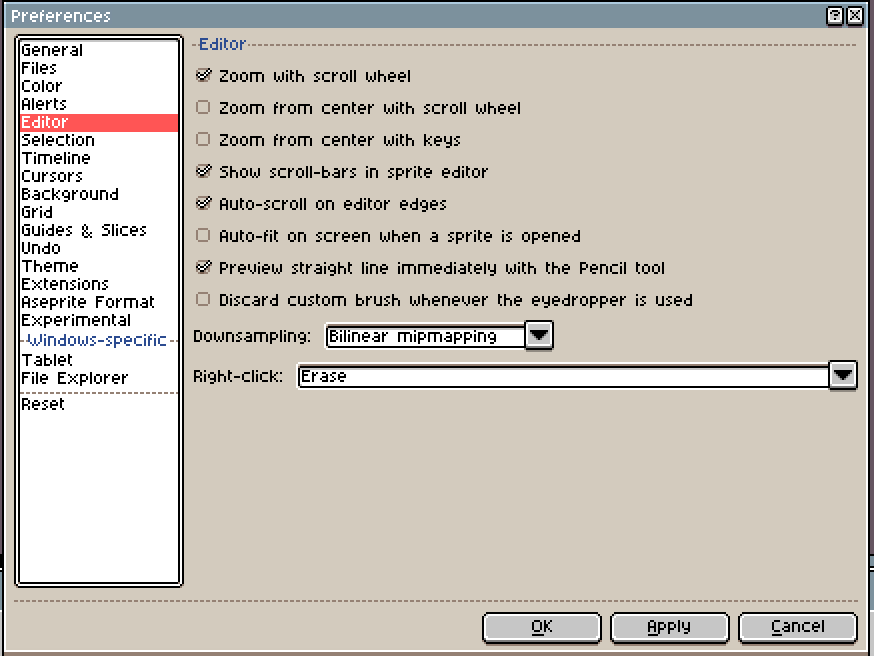Go to Guides & Slices section
Viewport: 874px width, 656px height.
[x=84, y=230]
